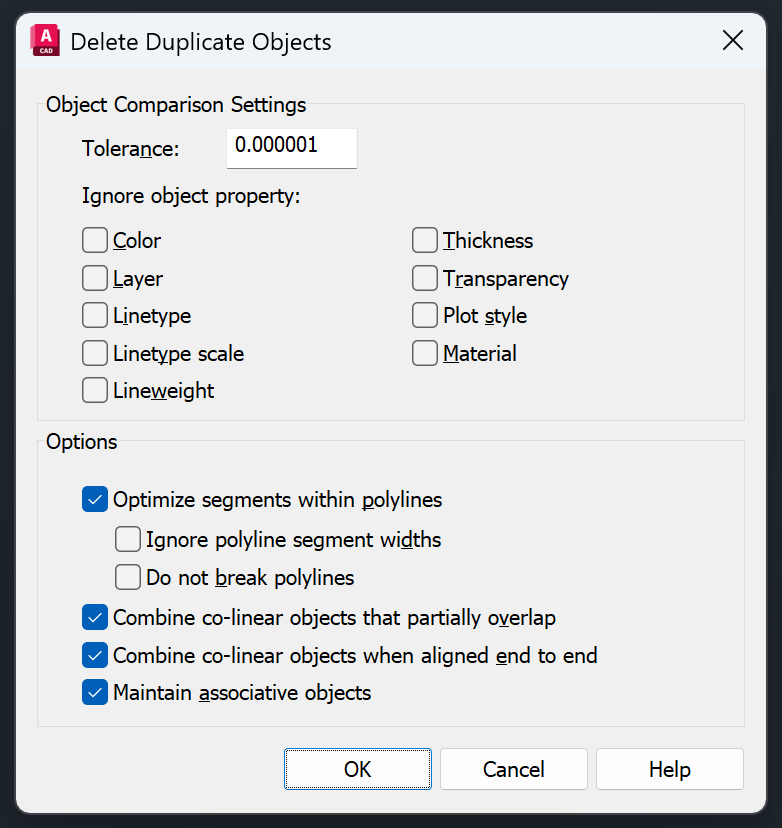Check the Layer property checkbox
Viewport: 782px width, 828px height.
[x=94, y=278]
